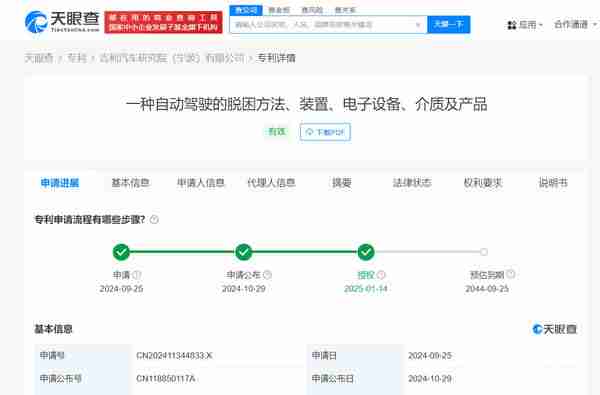The height and width of the screenshot is (395, 600).
Task: Switch to the 申请进展 tab
Action: (x=60, y=183)
